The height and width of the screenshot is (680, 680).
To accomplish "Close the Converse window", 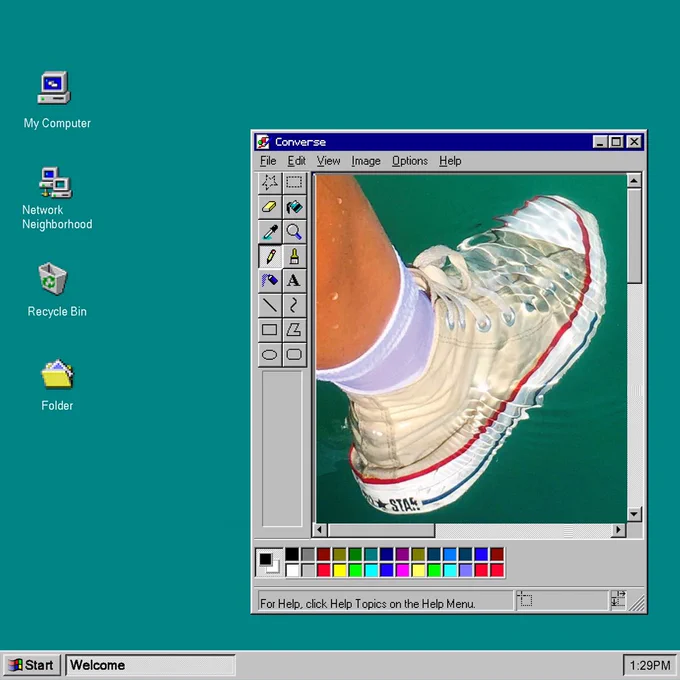I will 634,142.
